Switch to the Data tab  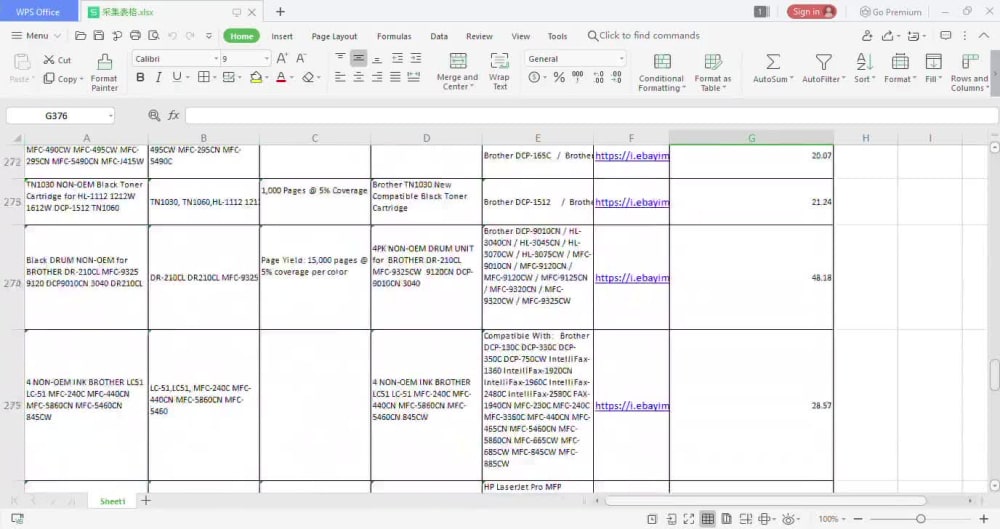click(x=439, y=36)
